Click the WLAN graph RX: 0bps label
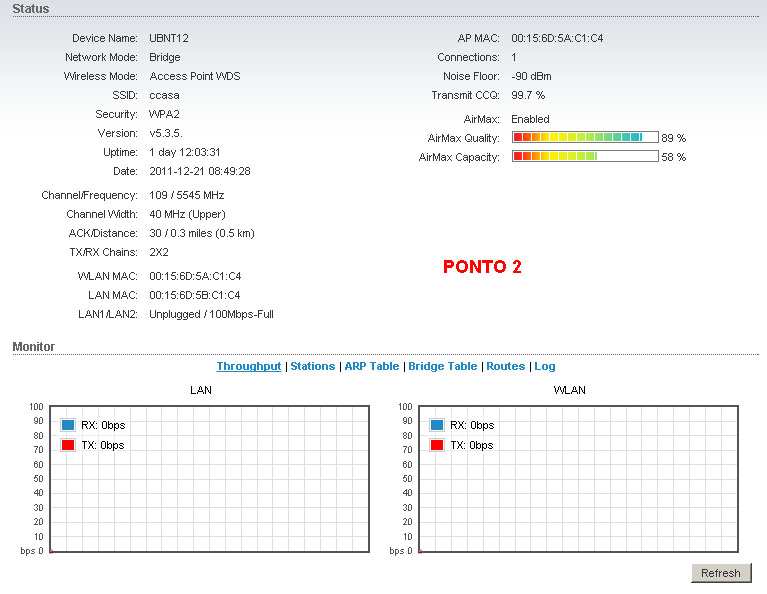Viewport: 767px width, 594px height. click(472, 425)
